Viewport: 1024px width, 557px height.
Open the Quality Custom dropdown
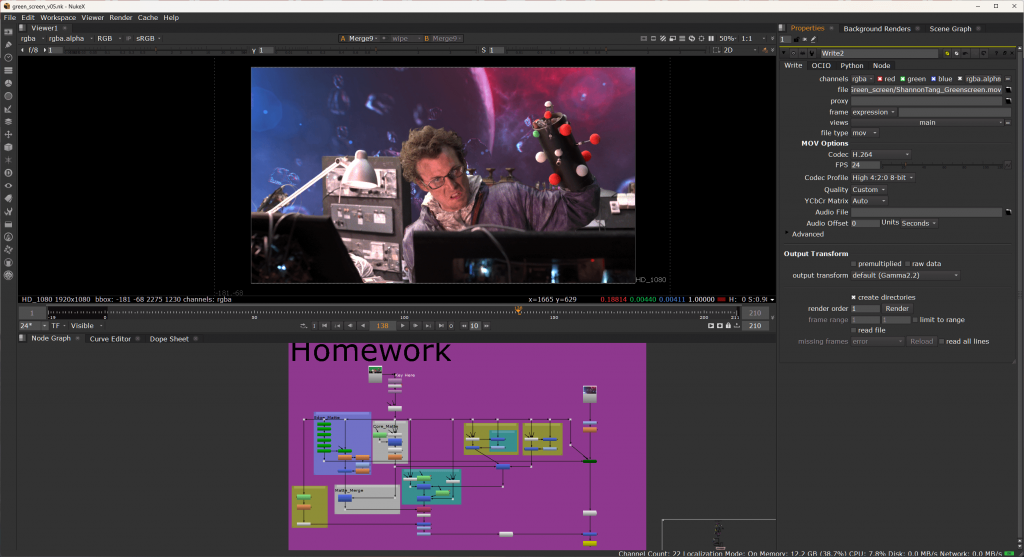869,190
